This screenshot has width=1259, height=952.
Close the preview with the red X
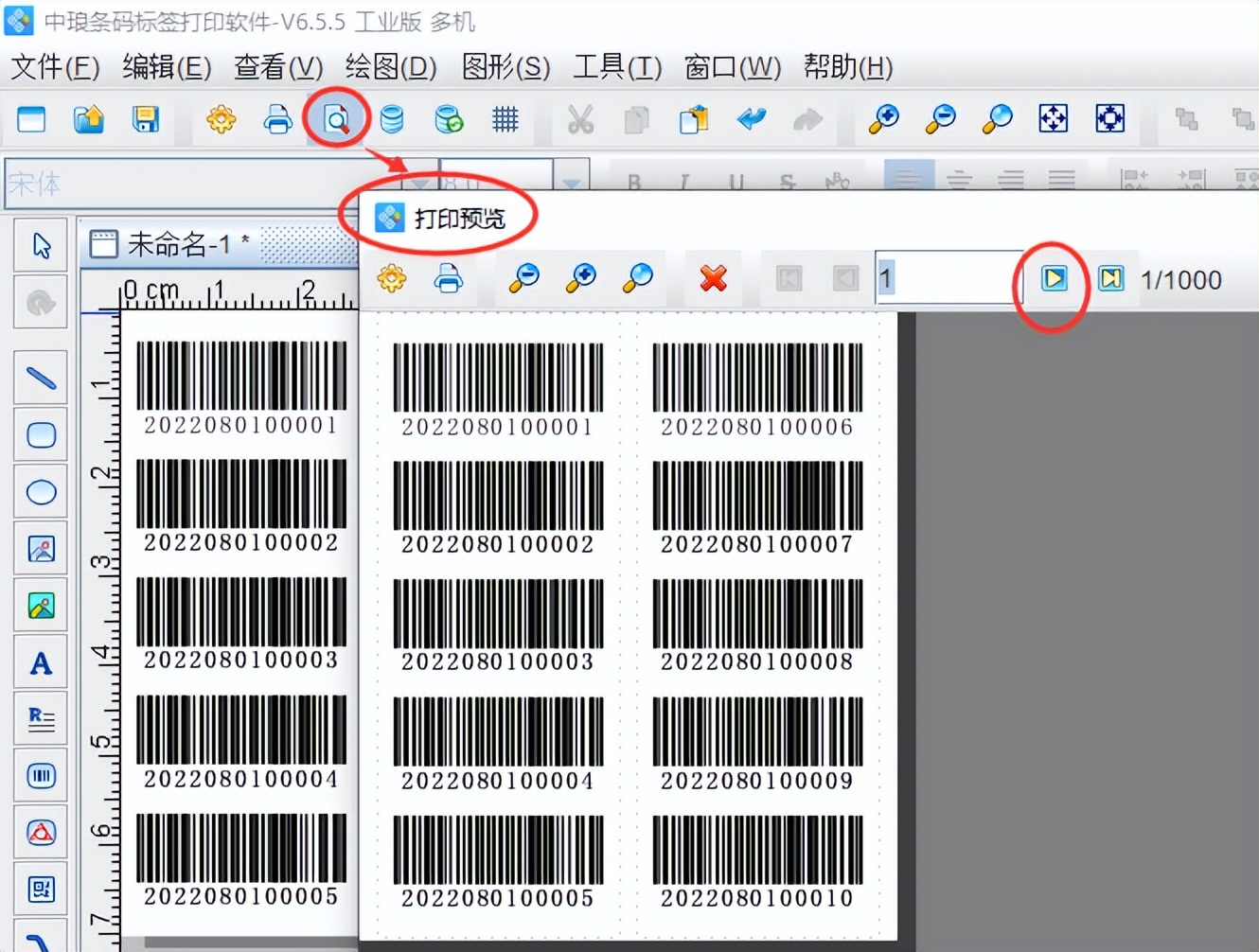(x=713, y=278)
